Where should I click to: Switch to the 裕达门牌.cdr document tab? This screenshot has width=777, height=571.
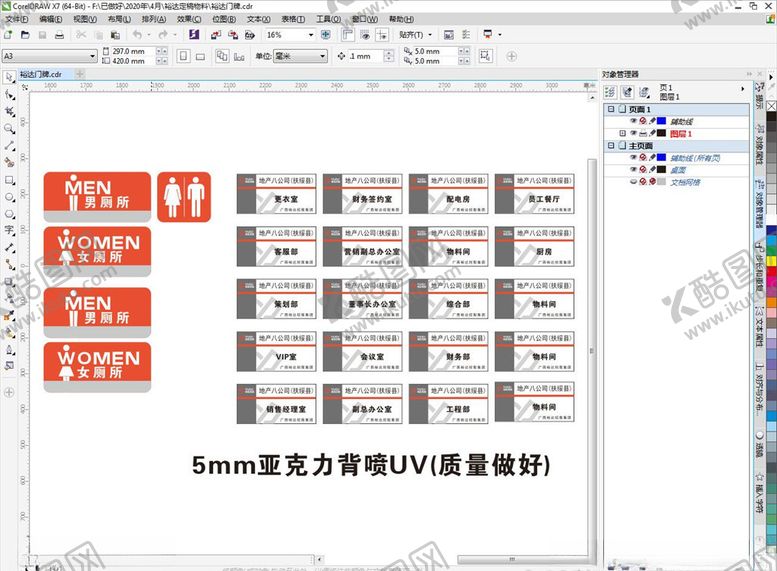(x=40, y=74)
